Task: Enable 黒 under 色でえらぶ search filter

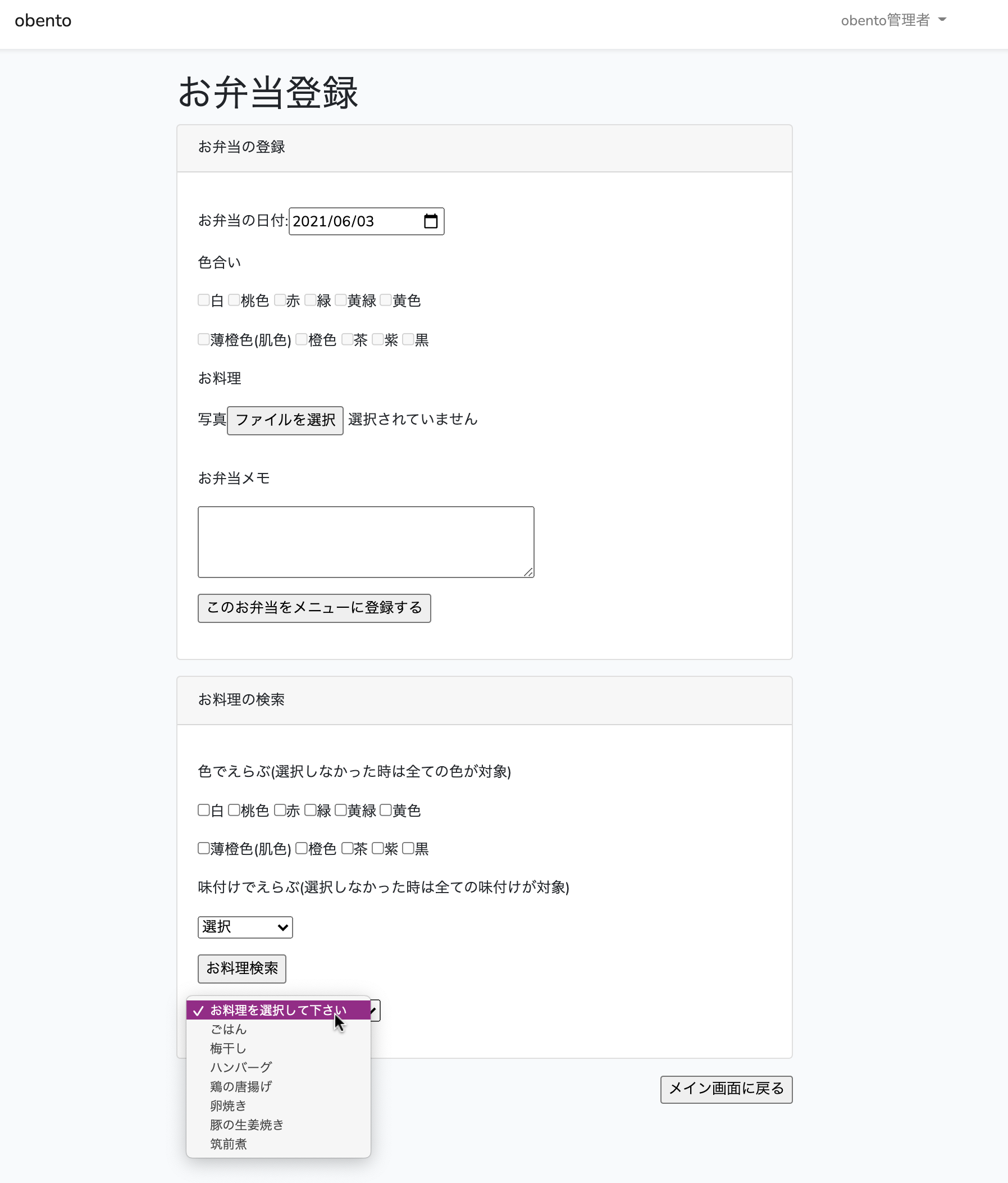Action: pyautogui.click(x=408, y=848)
